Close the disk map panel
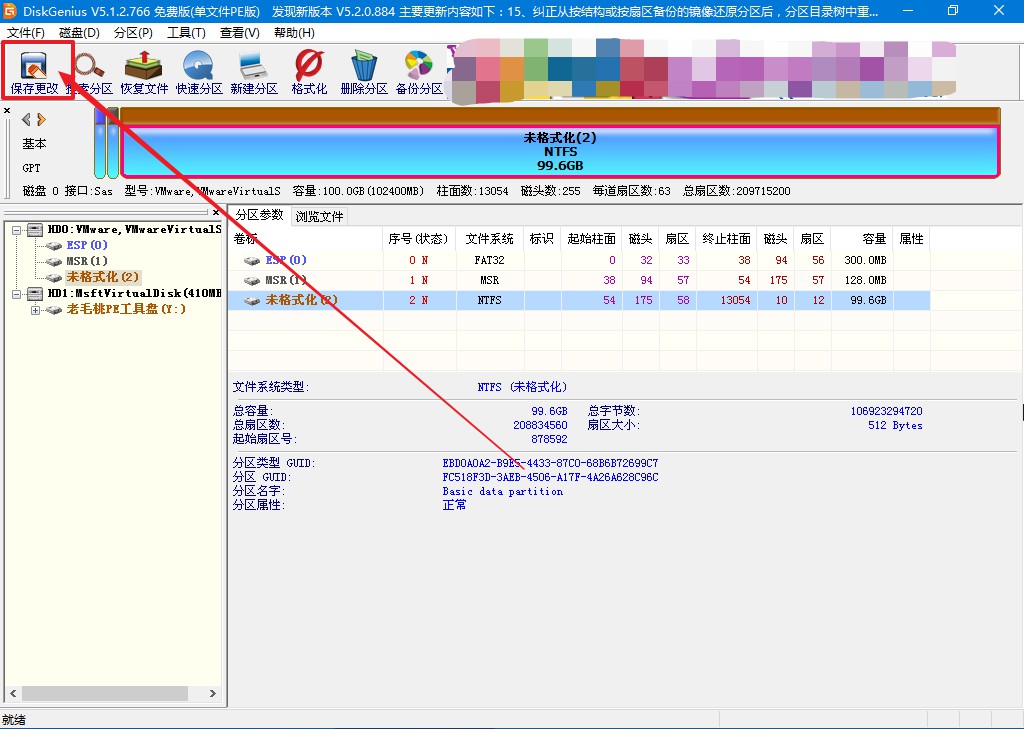Viewport: 1024px width, 729px height. click(x=7, y=110)
